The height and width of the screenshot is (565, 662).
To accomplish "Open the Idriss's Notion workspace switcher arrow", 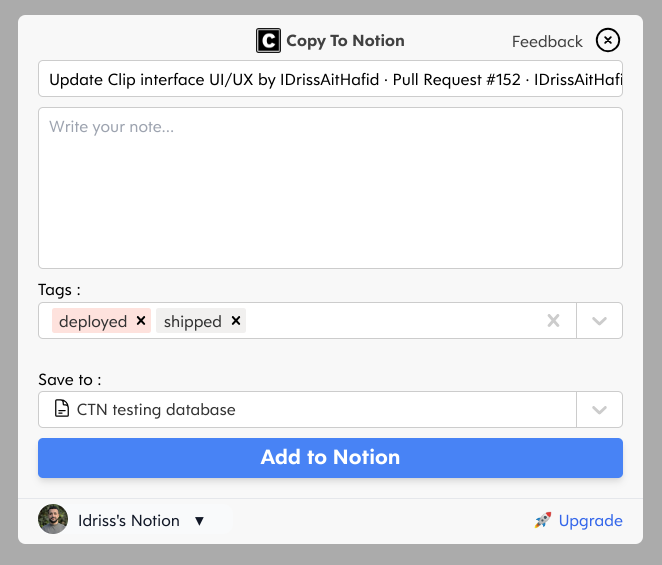I will pos(199,521).
